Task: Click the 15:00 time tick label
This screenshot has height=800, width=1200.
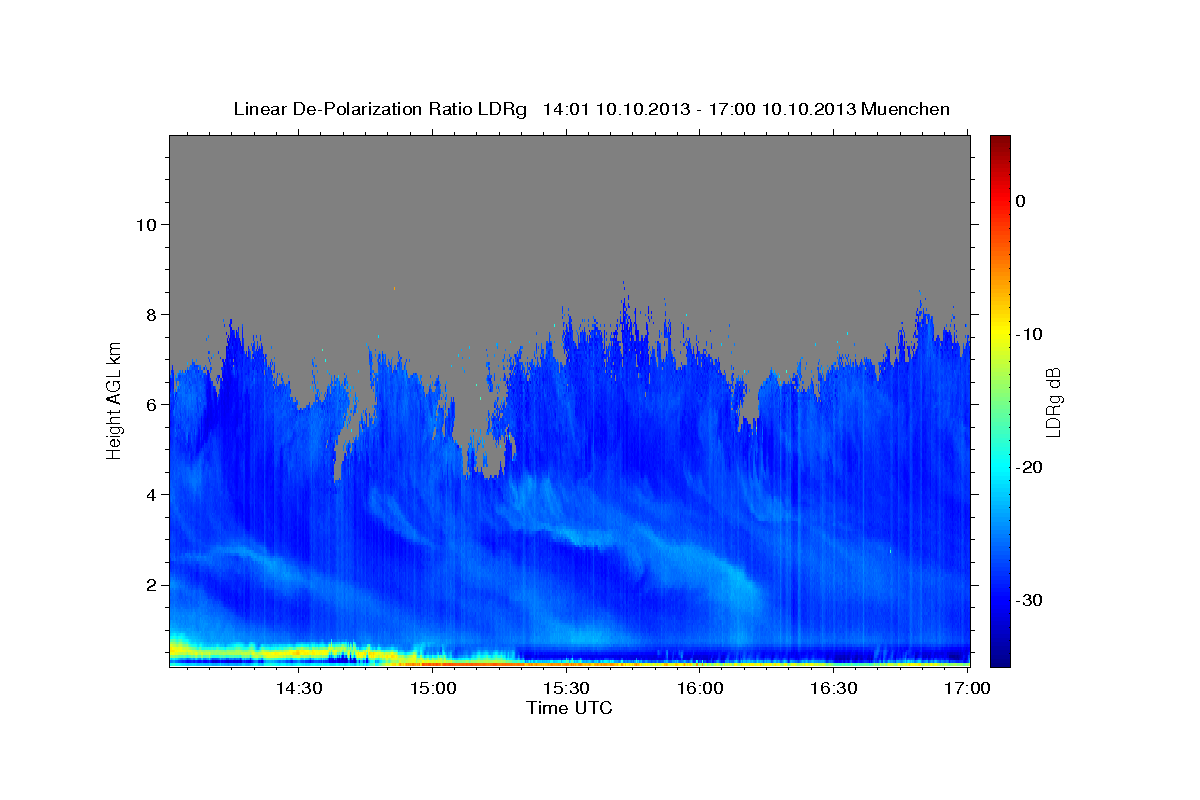Action: pyautogui.click(x=432, y=688)
